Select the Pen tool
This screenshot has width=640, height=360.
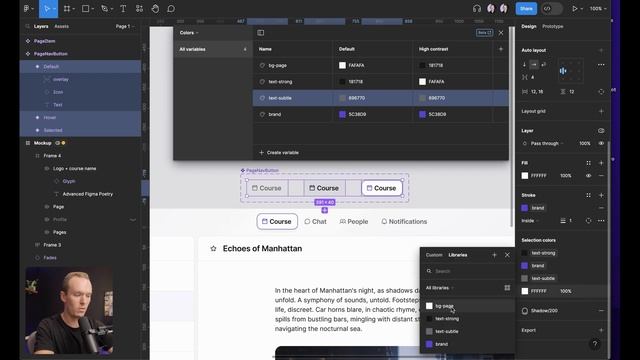coord(107,9)
